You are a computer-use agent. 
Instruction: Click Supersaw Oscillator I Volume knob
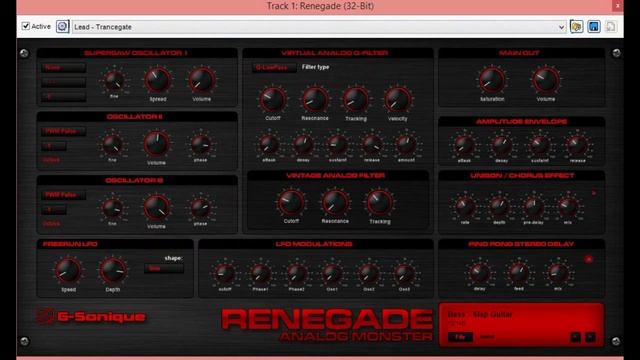coord(202,80)
